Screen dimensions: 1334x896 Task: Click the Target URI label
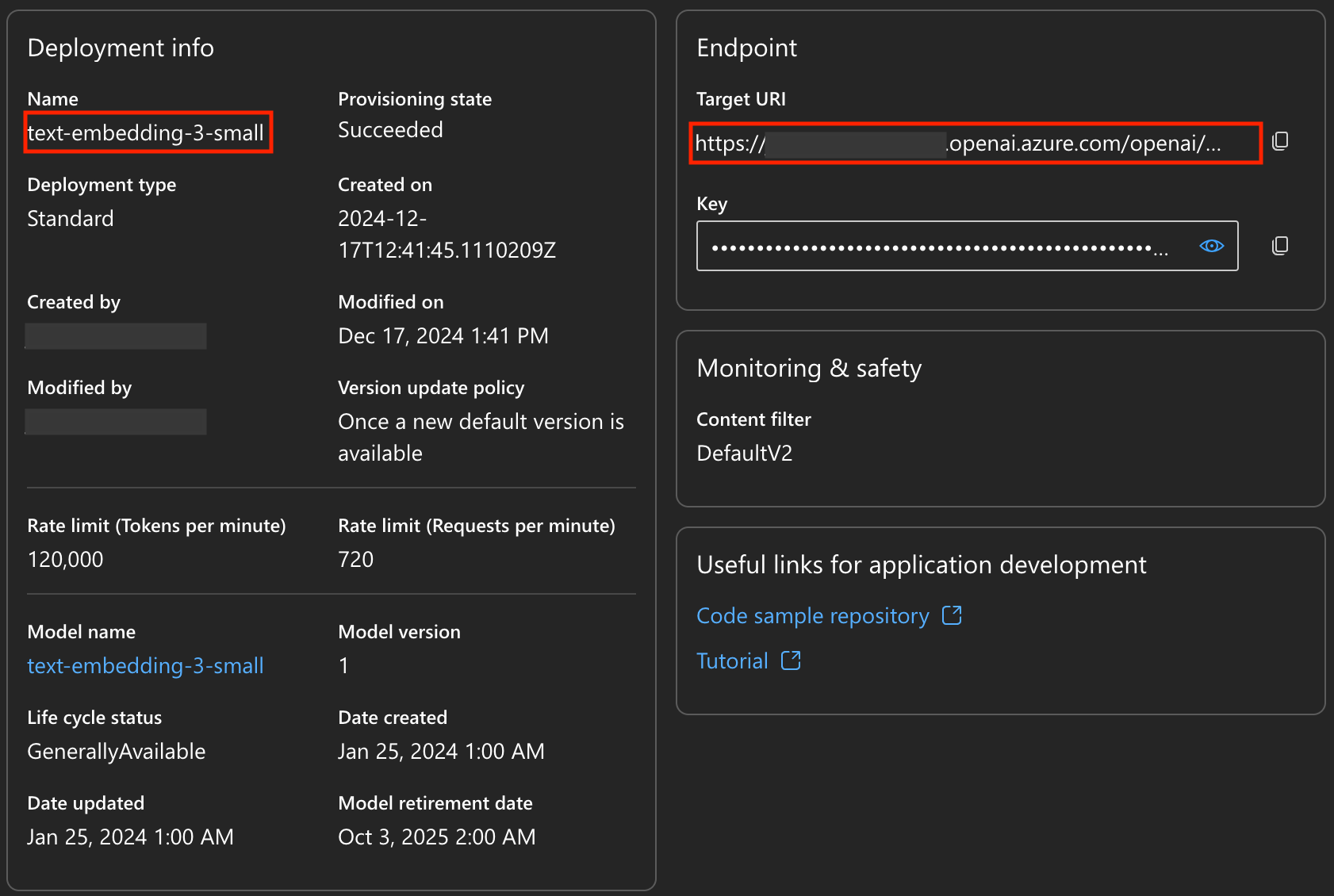point(741,99)
